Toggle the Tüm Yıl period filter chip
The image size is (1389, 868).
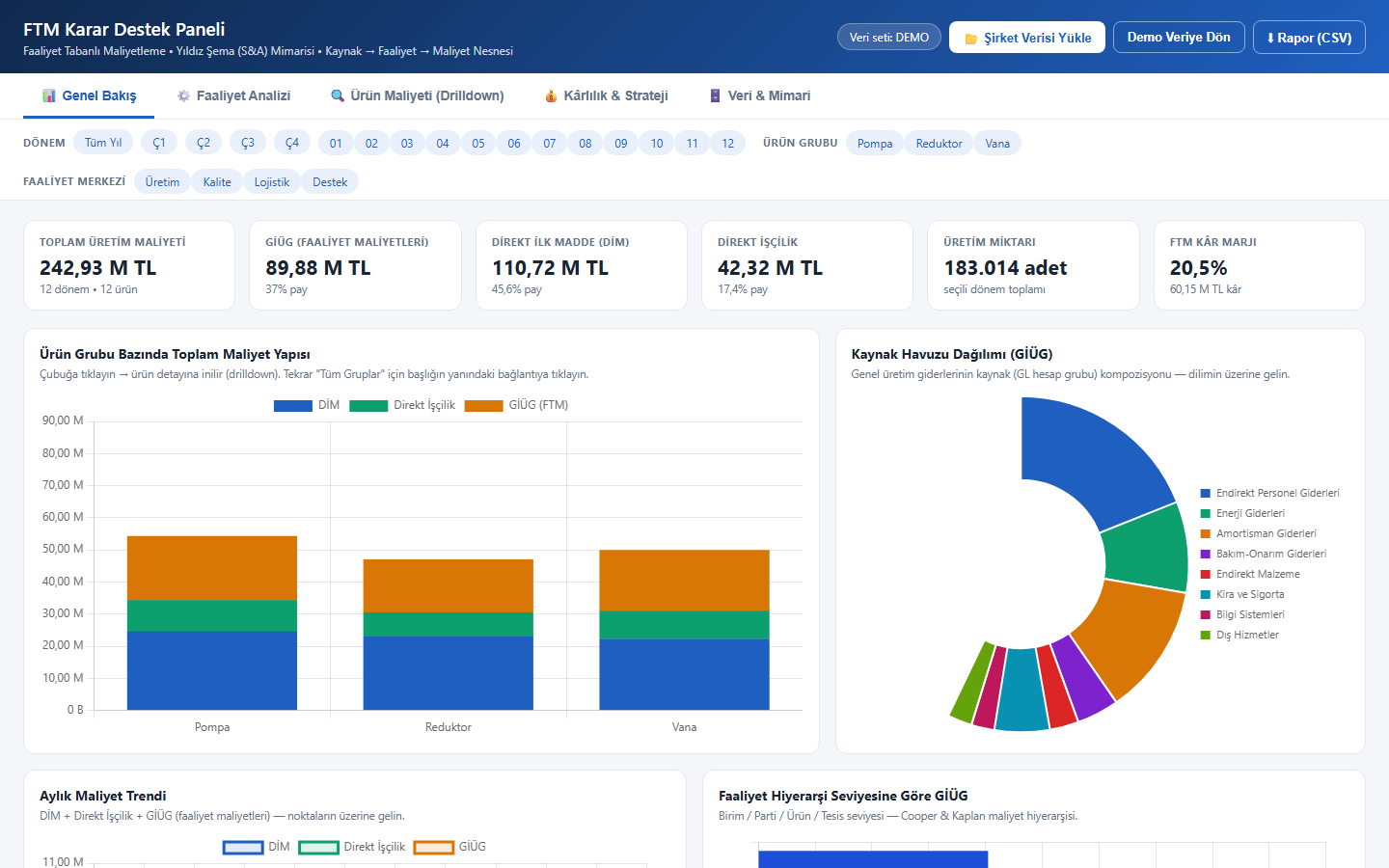103,143
